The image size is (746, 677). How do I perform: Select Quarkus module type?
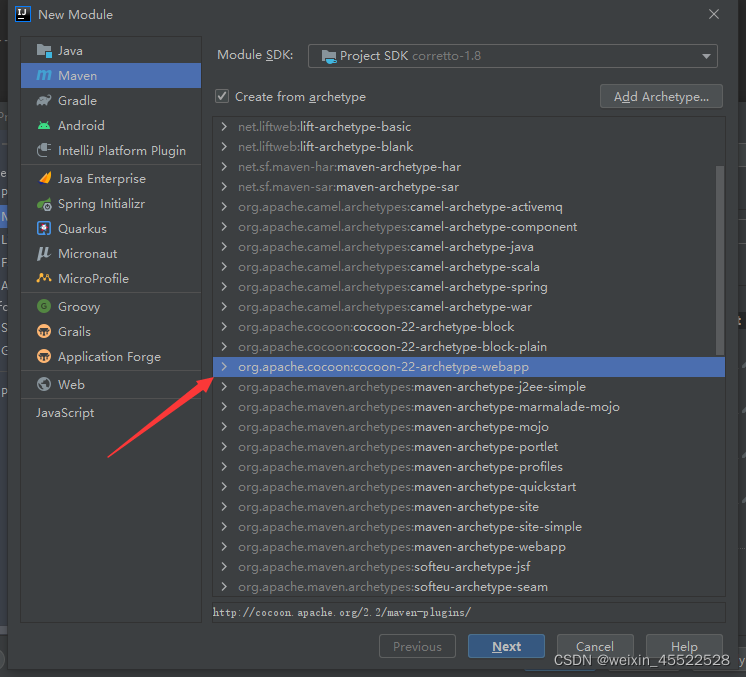[111, 228]
